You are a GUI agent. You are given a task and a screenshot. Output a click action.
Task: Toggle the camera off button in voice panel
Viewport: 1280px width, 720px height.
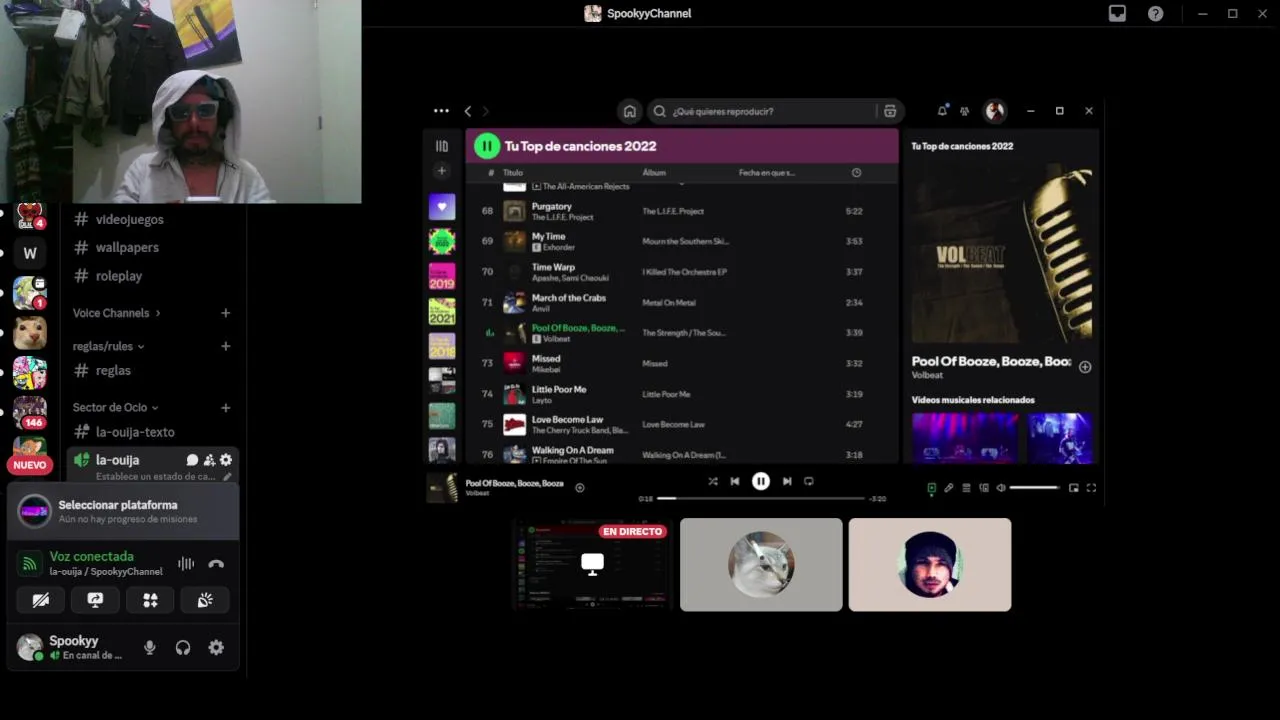41,600
